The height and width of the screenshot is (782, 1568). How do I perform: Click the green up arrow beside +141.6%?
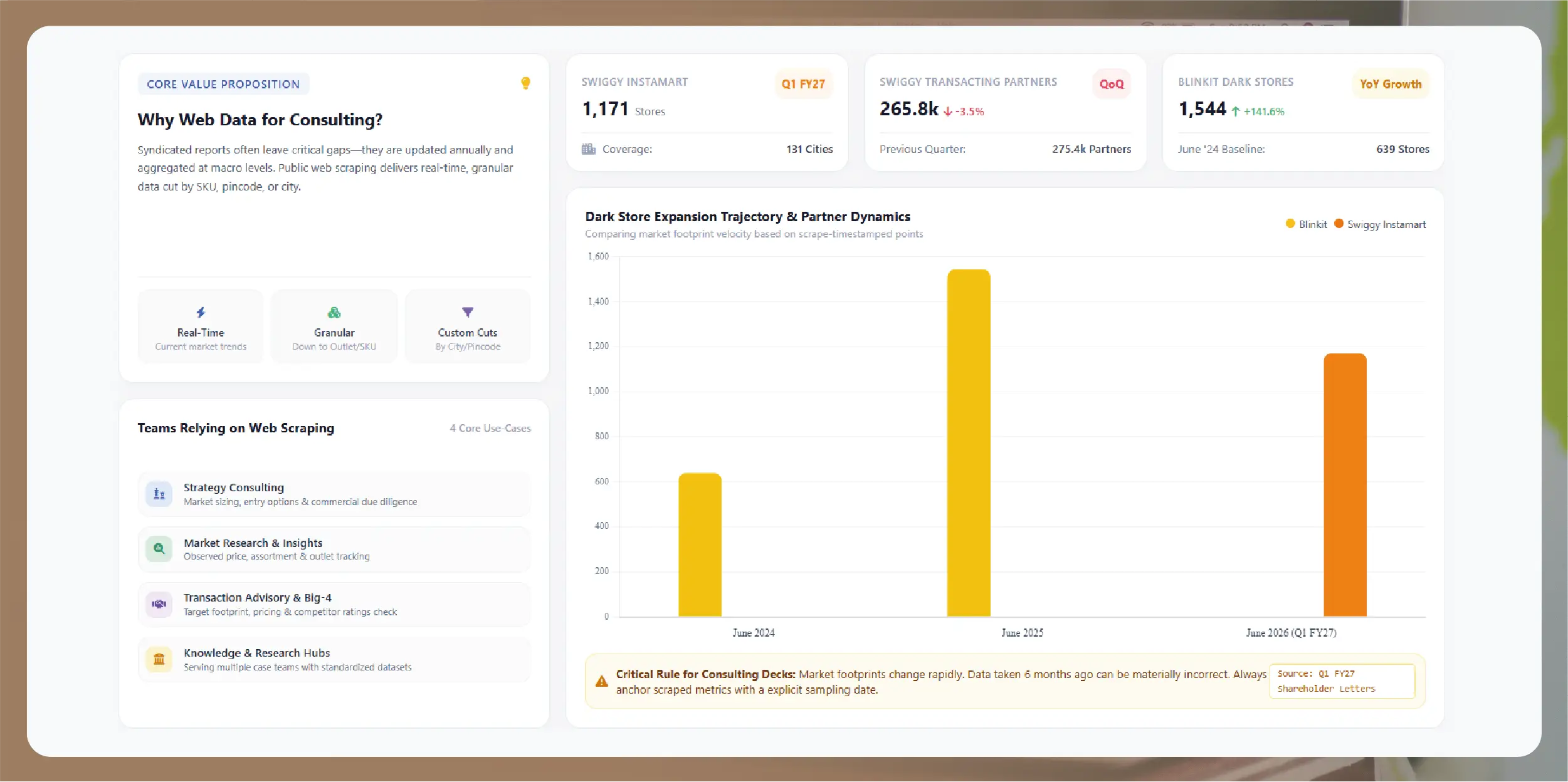[x=1235, y=112]
